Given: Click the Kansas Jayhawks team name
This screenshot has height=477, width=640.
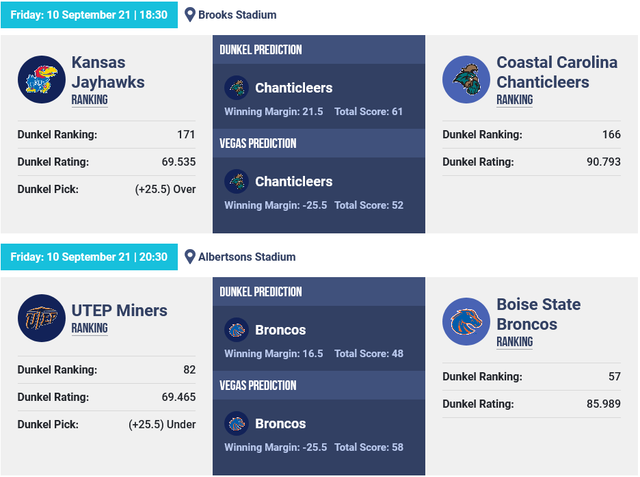Looking at the screenshot, I should pyautogui.click(x=108, y=72).
